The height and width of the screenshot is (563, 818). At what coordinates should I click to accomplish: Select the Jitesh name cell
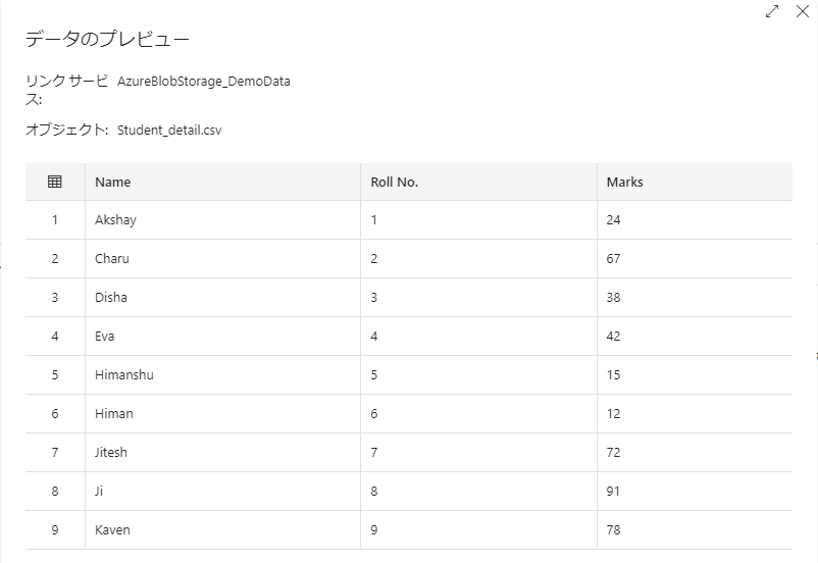[x=111, y=453]
